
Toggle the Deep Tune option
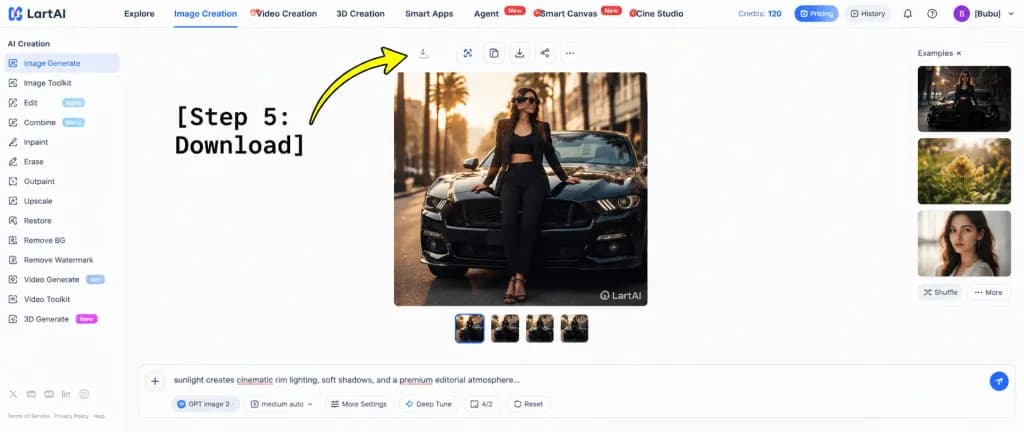point(429,404)
